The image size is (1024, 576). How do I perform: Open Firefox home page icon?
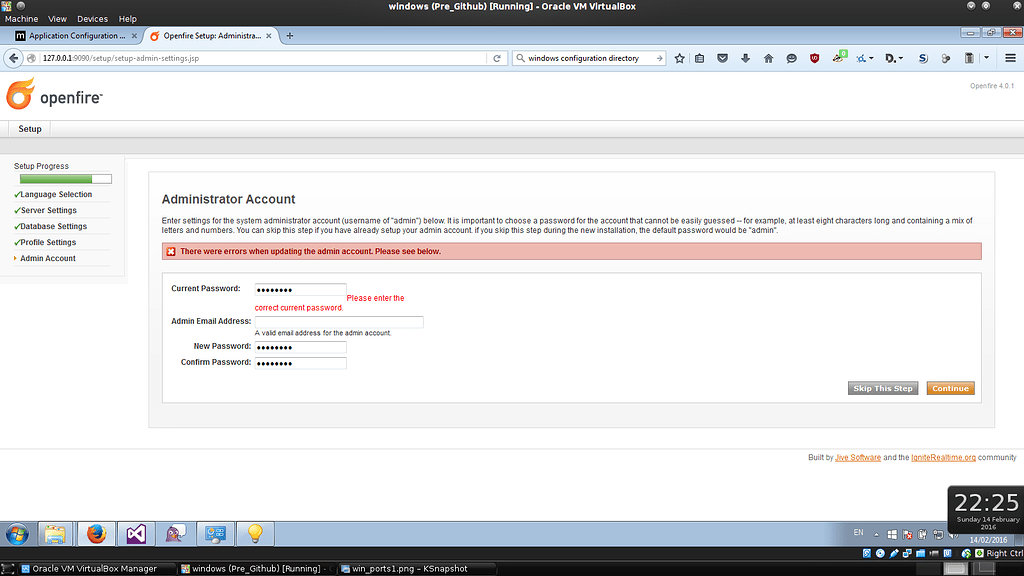point(768,58)
